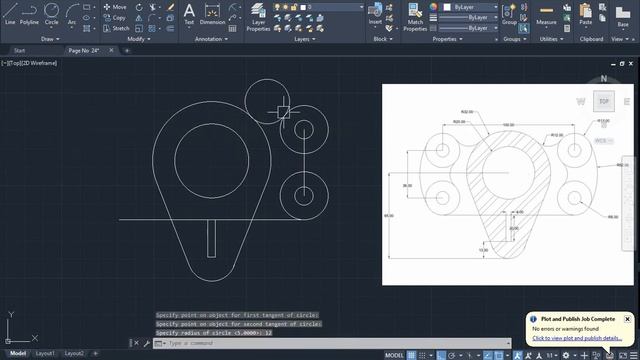Toggle 2D object snap
640x360 pixels.
tap(499, 355)
